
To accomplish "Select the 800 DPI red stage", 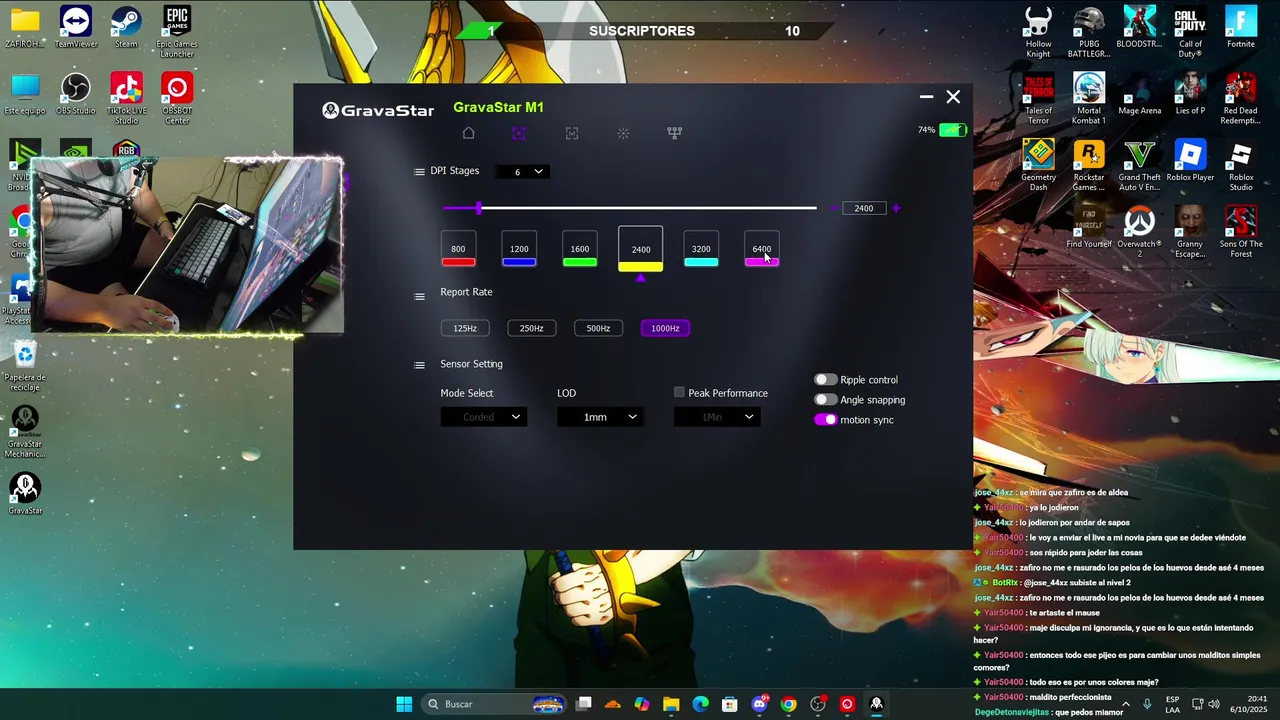I will point(458,249).
